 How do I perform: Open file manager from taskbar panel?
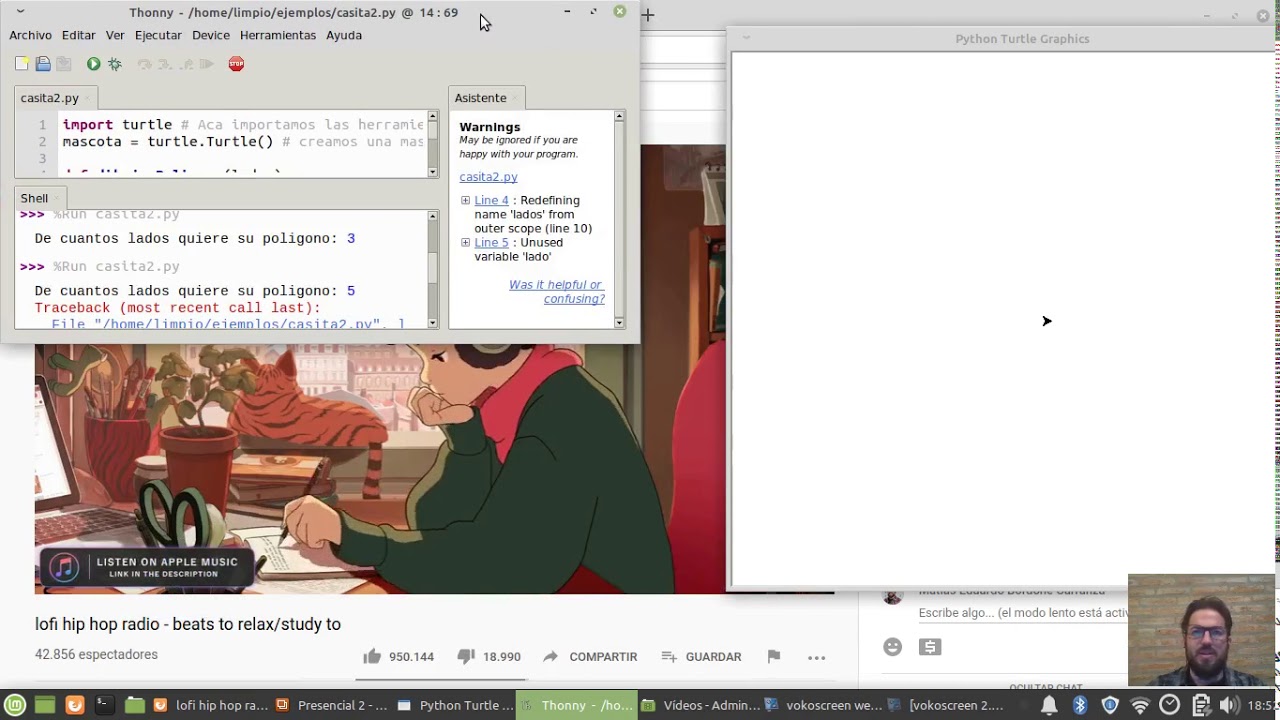134,705
